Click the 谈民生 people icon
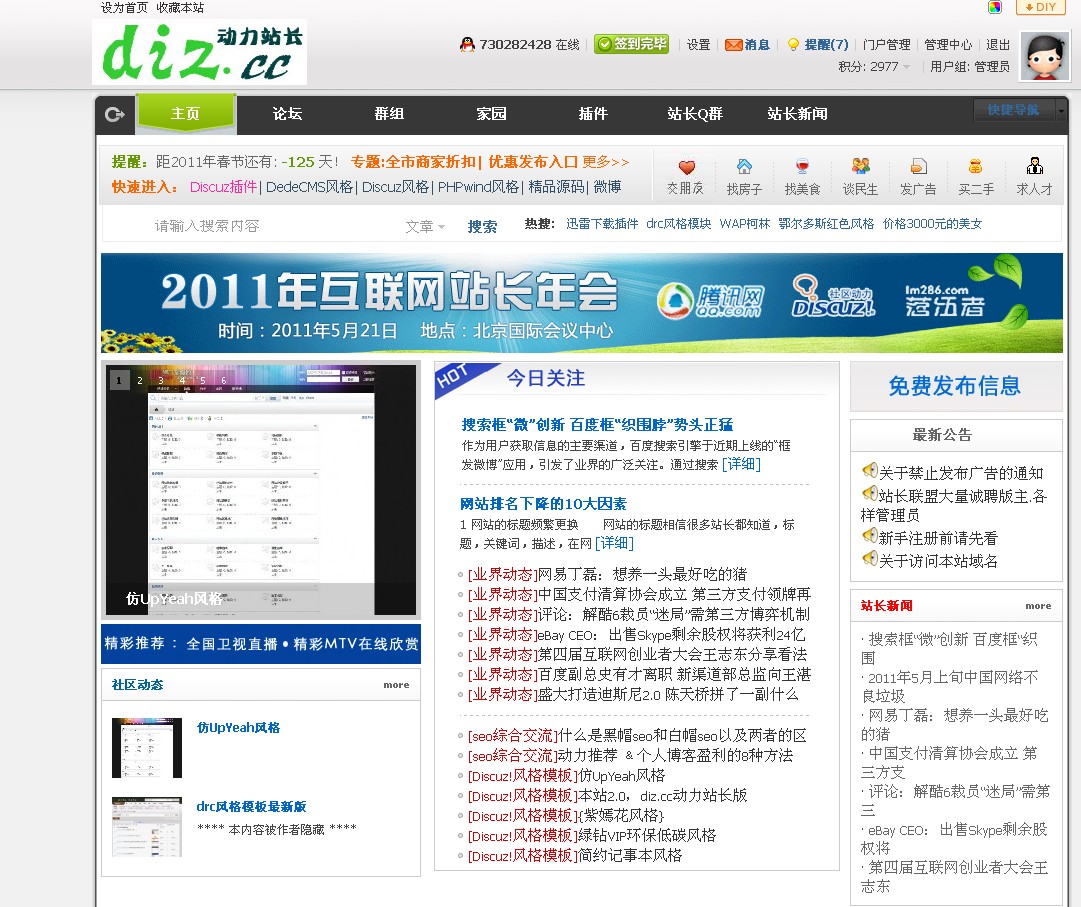Viewport: 1081px width, 907px height. [860, 167]
